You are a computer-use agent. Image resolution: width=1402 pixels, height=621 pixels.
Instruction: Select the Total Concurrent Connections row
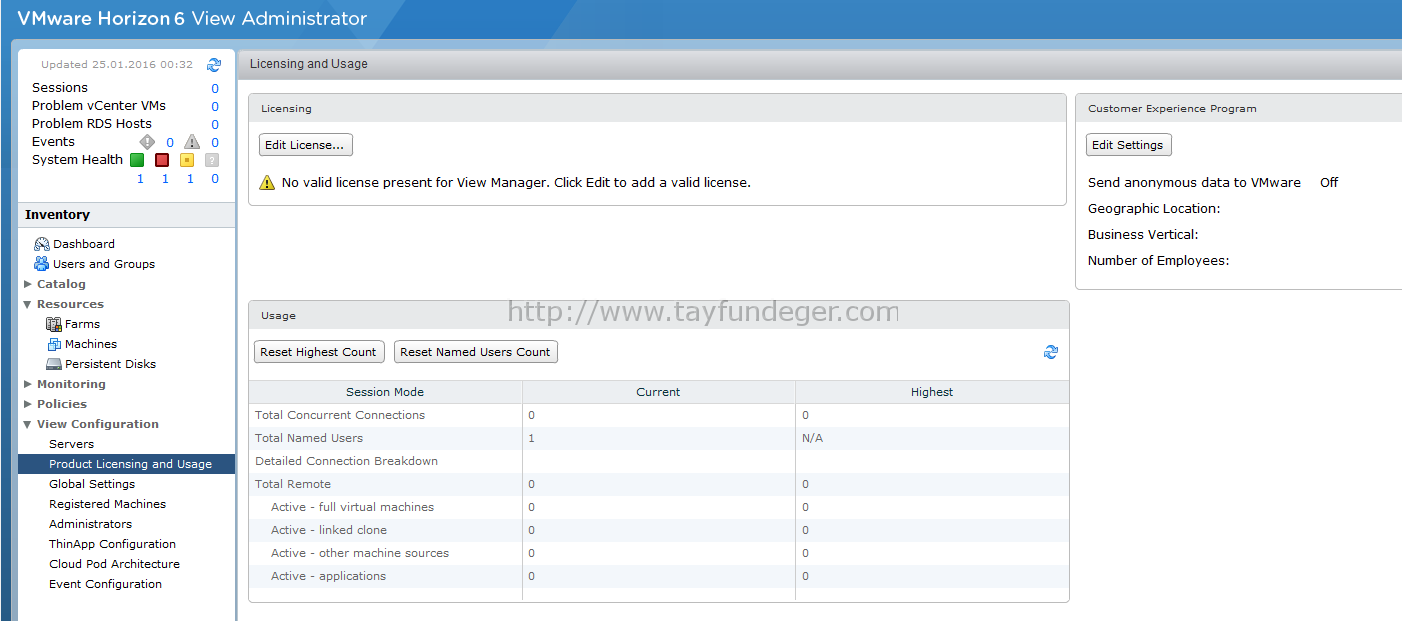tap(659, 415)
